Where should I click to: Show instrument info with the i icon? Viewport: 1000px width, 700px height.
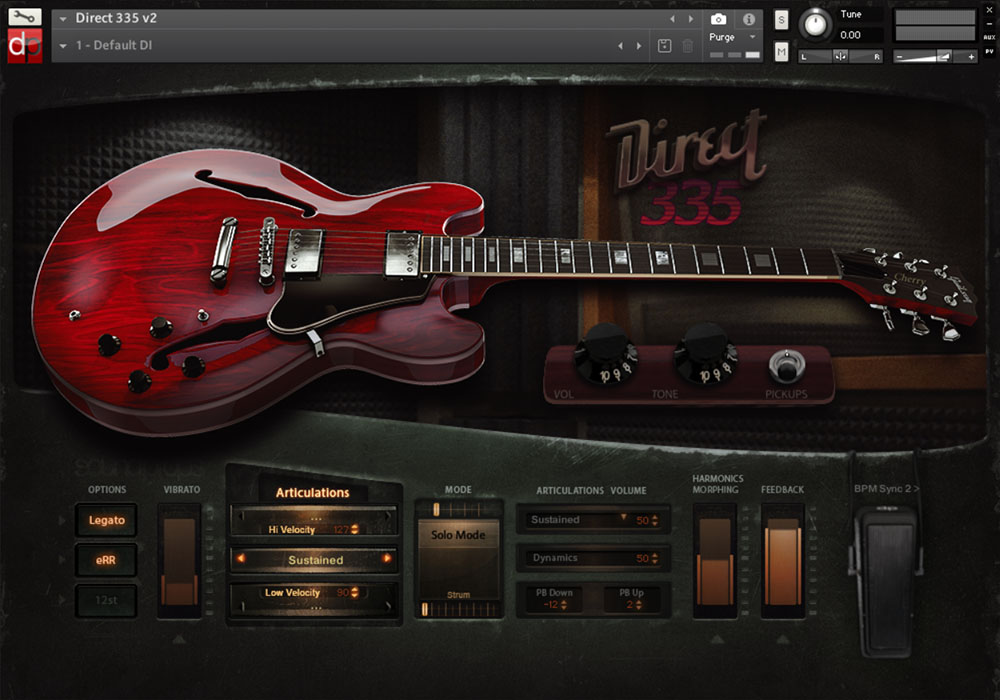point(749,19)
